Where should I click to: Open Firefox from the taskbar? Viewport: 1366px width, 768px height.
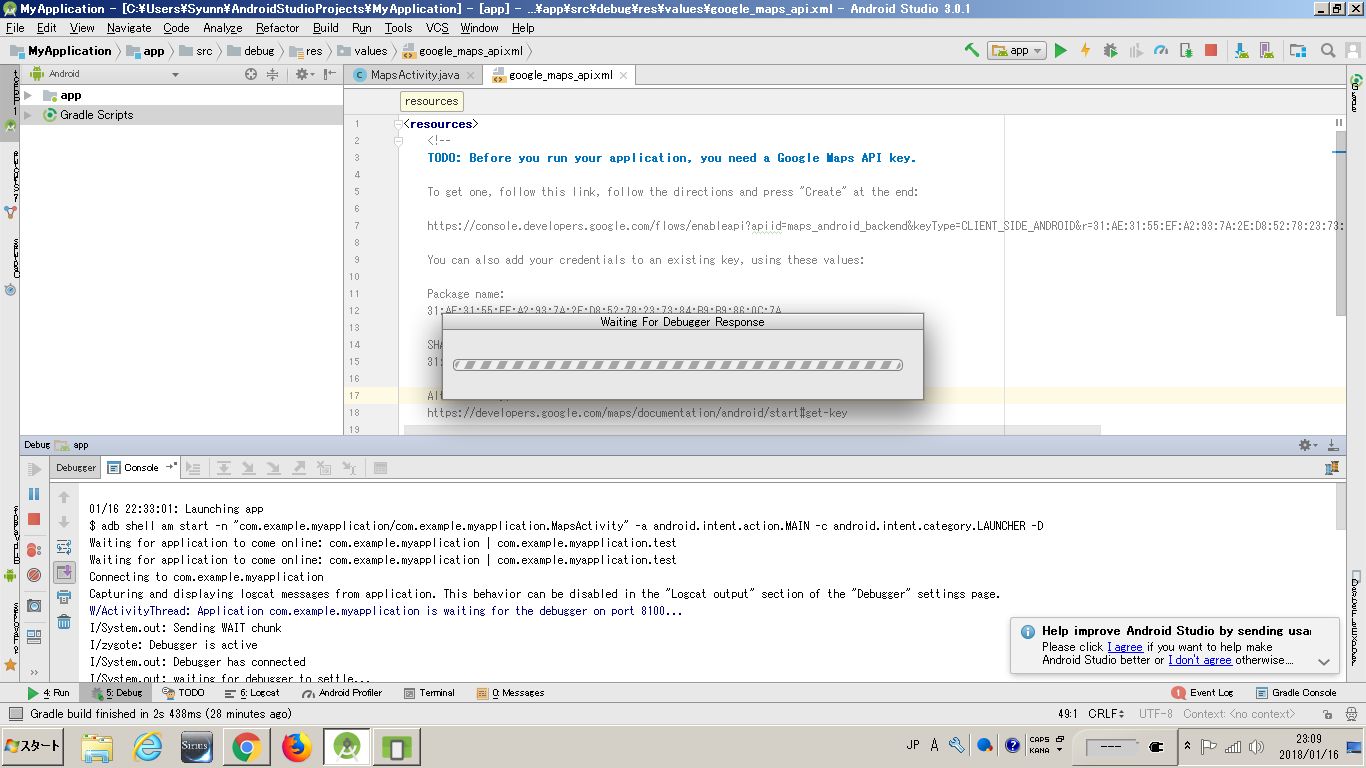tap(296, 747)
